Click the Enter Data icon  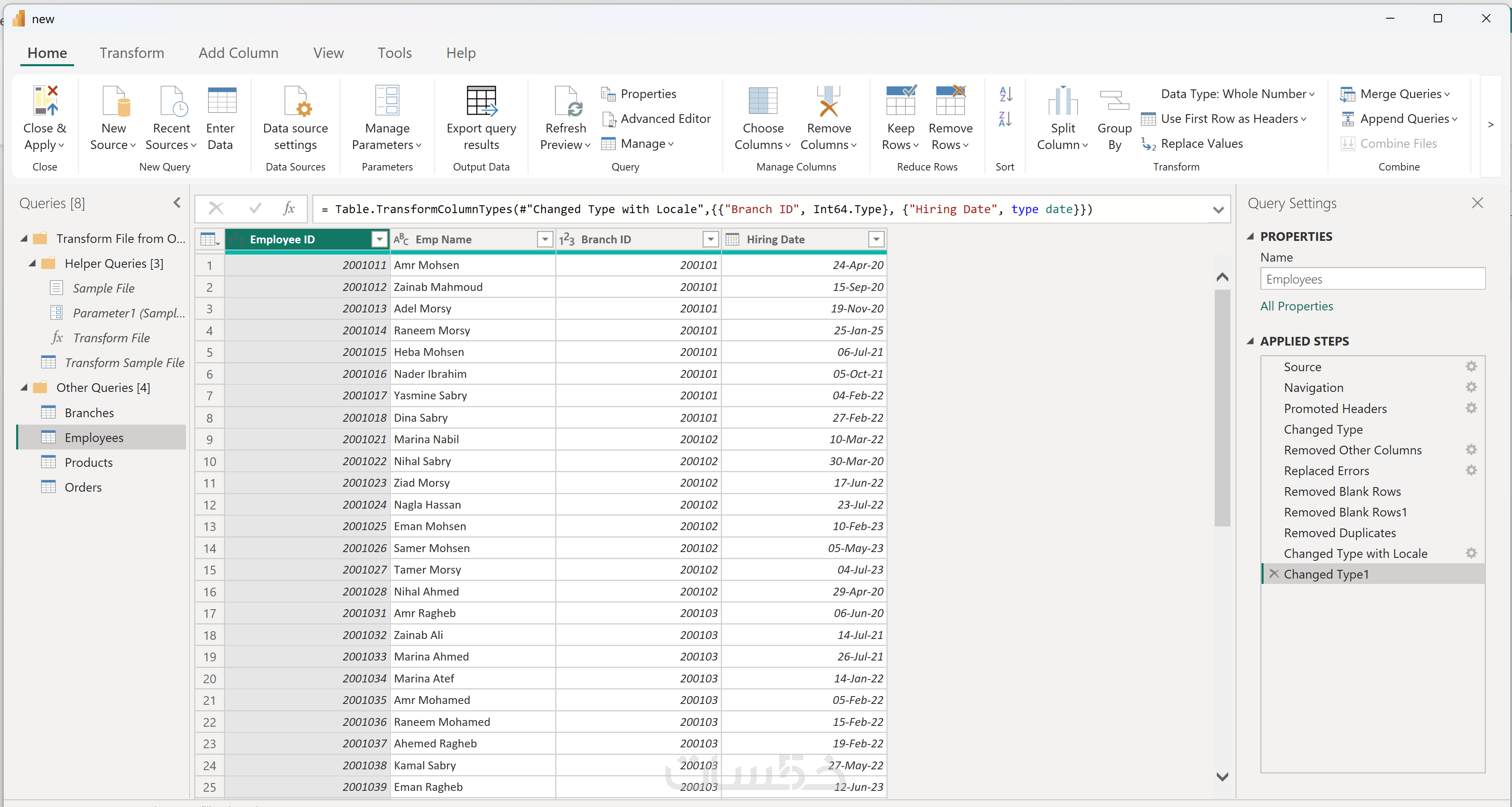point(221,102)
